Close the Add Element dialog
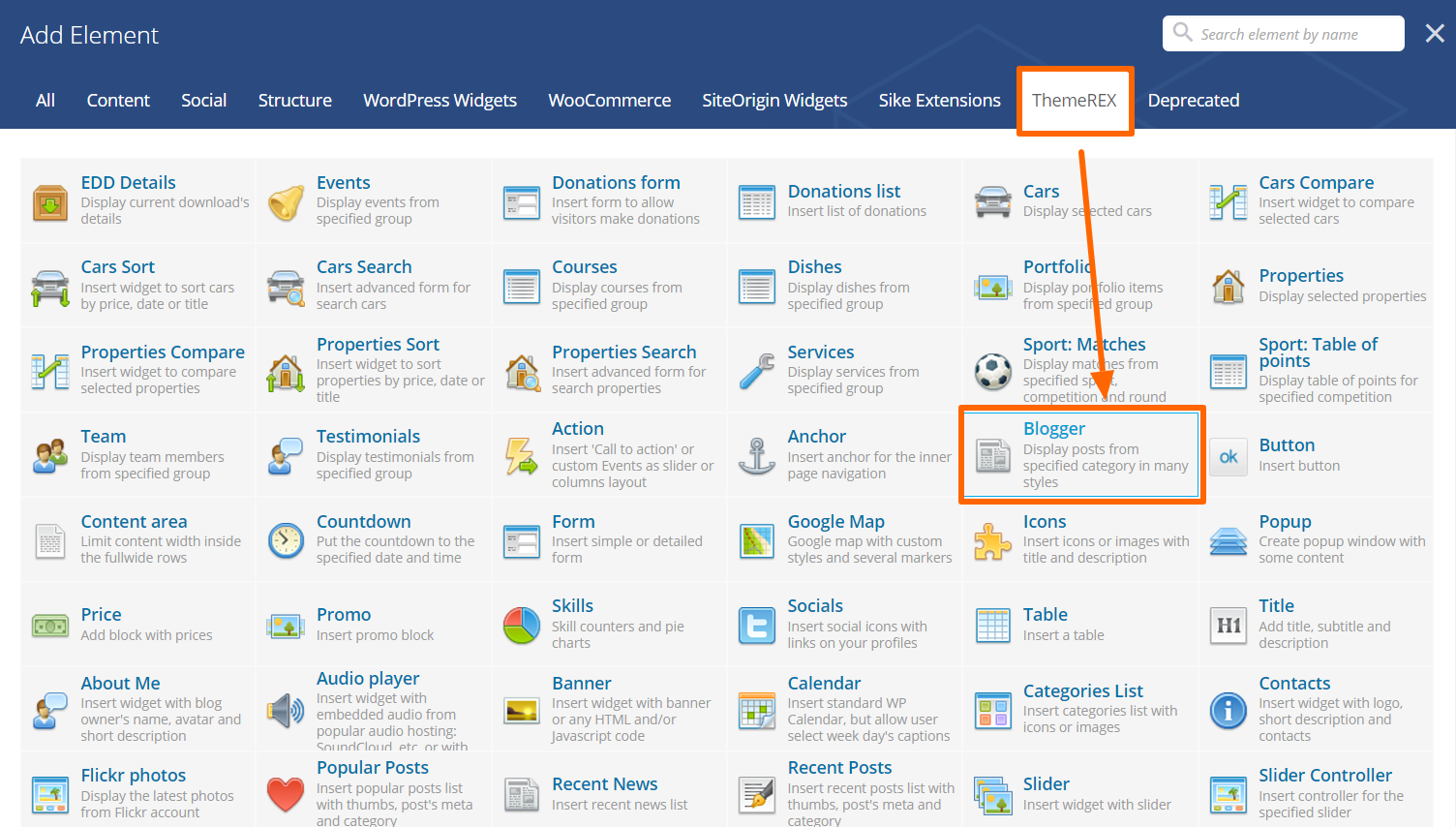This screenshot has width=1456, height=827. coord(1434,34)
